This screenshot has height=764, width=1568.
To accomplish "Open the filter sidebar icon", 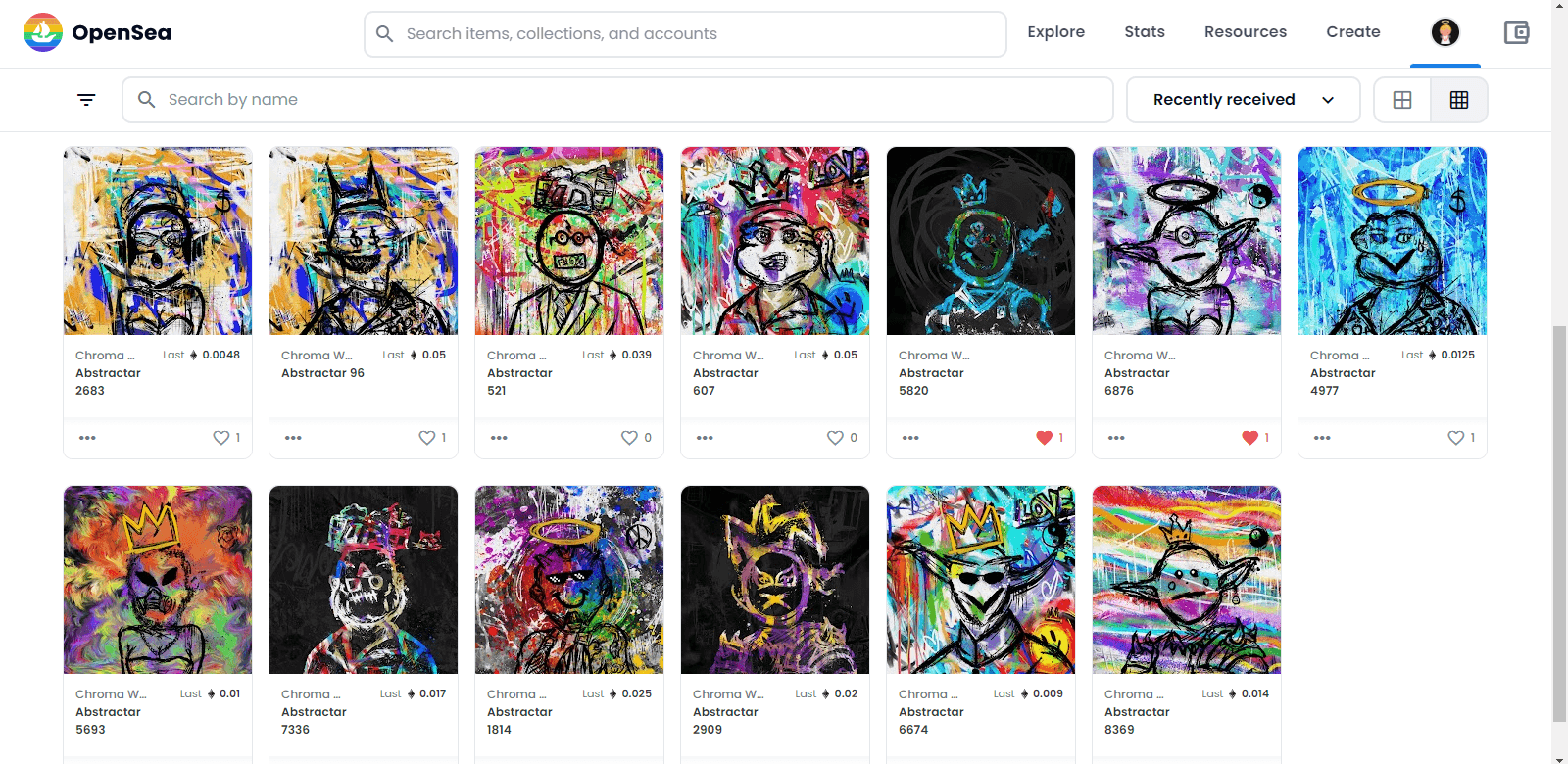I will point(86,100).
